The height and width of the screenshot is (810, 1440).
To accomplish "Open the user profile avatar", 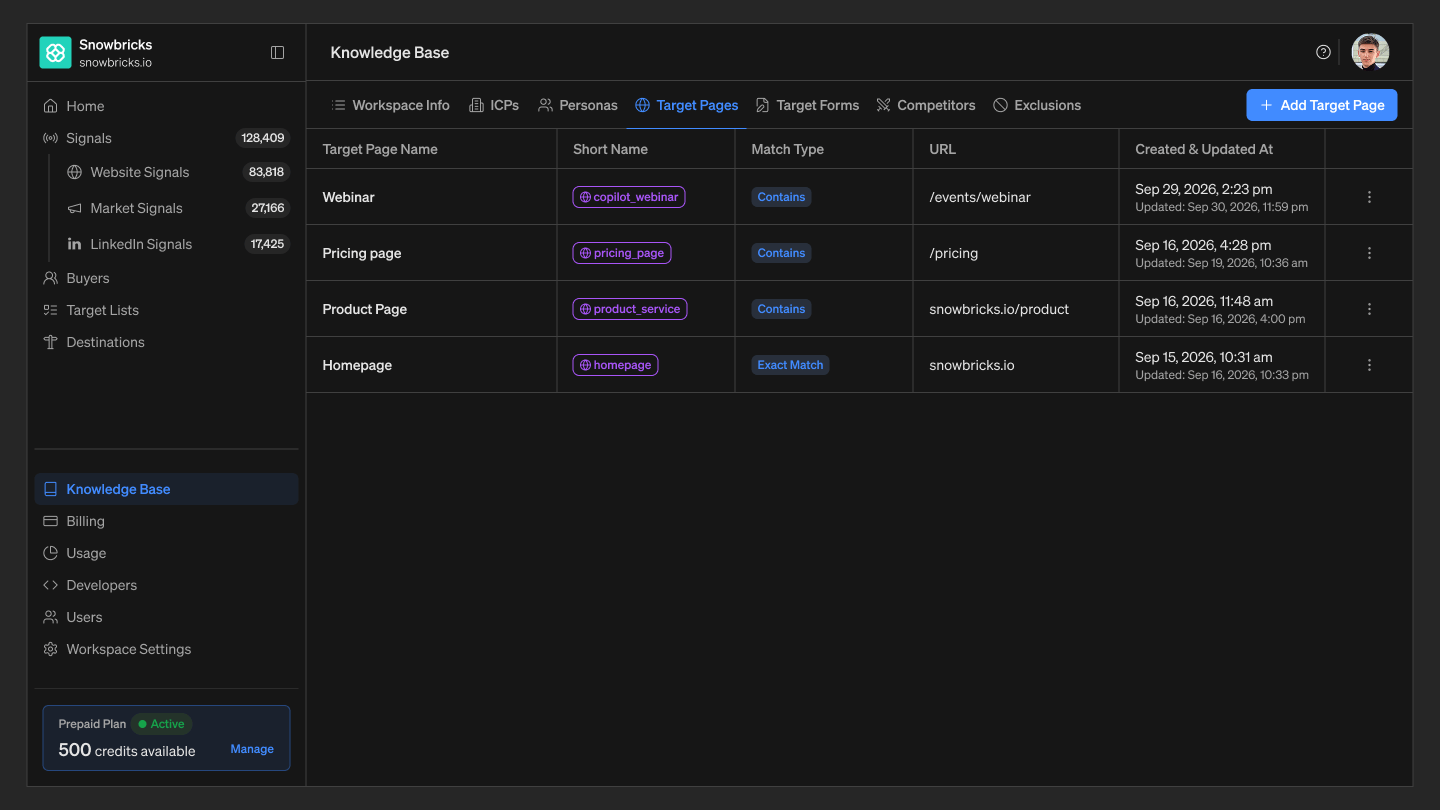I will 1370,52.
